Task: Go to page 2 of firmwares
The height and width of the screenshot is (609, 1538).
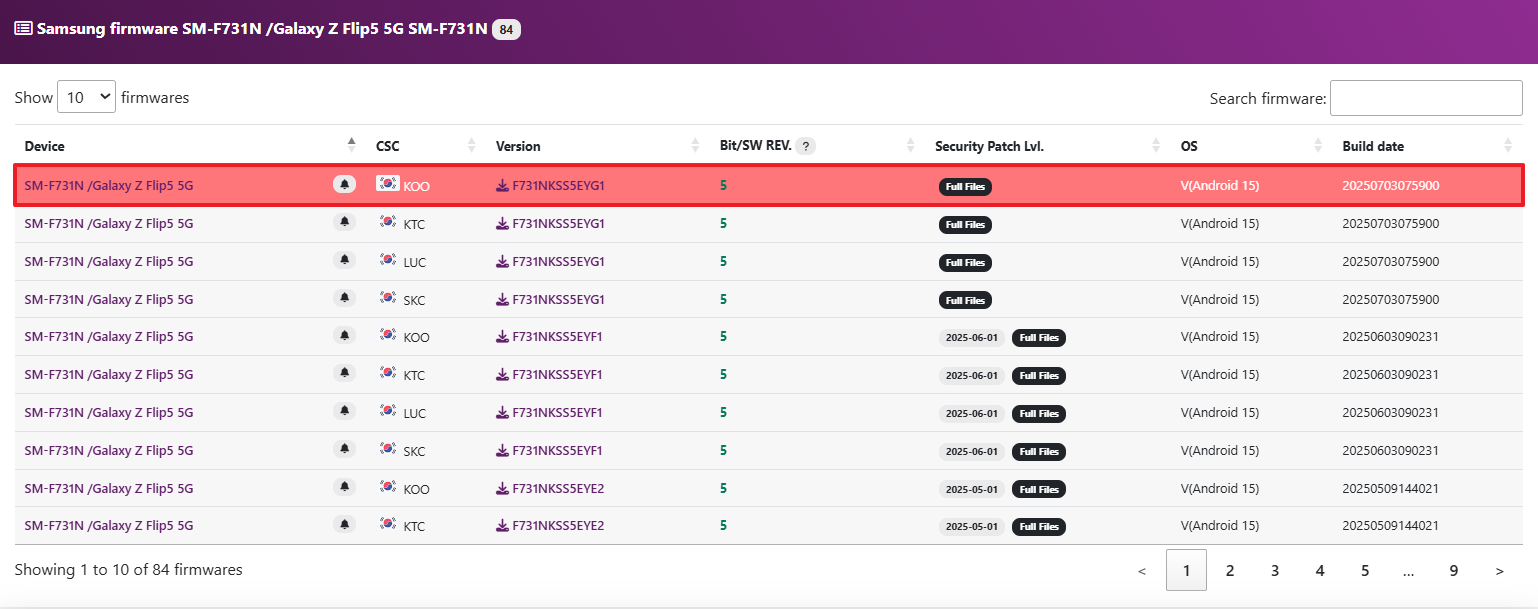Action: 1230,570
